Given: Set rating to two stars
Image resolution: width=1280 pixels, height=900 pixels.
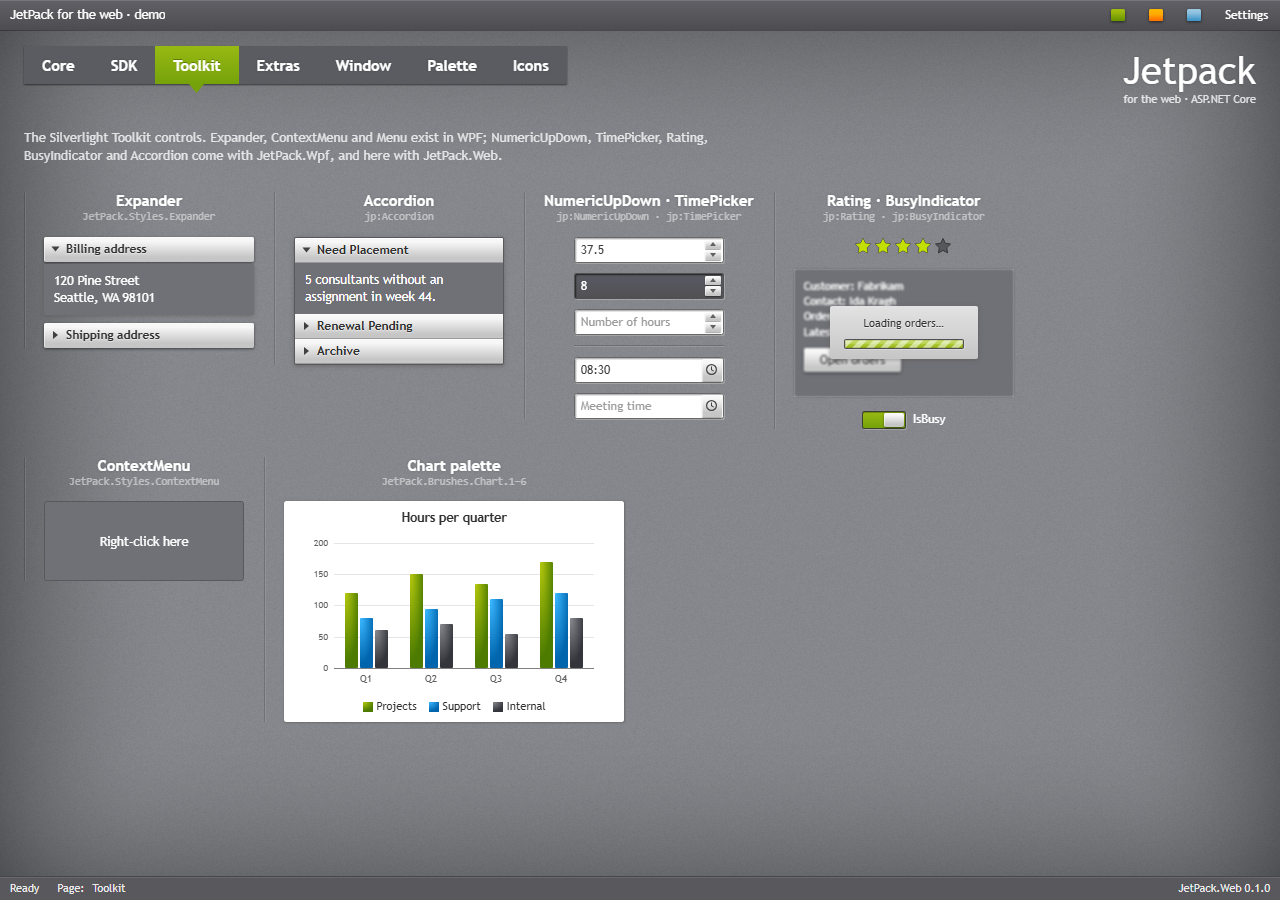Looking at the screenshot, I should [883, 246].
